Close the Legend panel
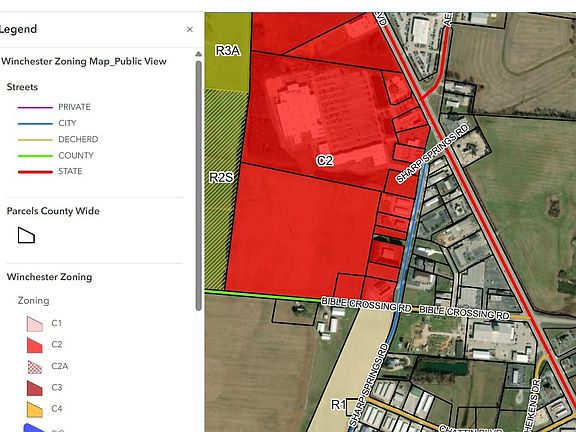 [190, 29]
